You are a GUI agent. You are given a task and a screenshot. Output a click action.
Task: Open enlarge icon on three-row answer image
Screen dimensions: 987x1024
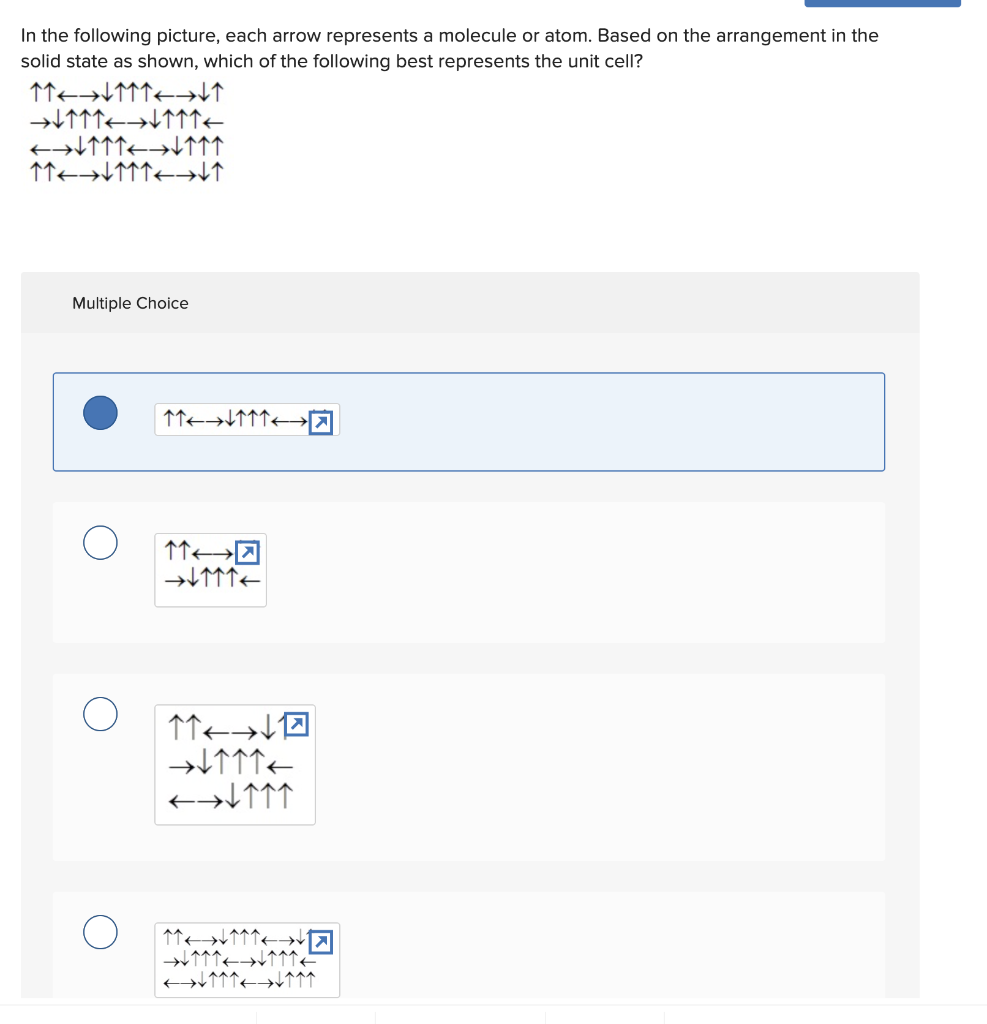pos(297,724)
